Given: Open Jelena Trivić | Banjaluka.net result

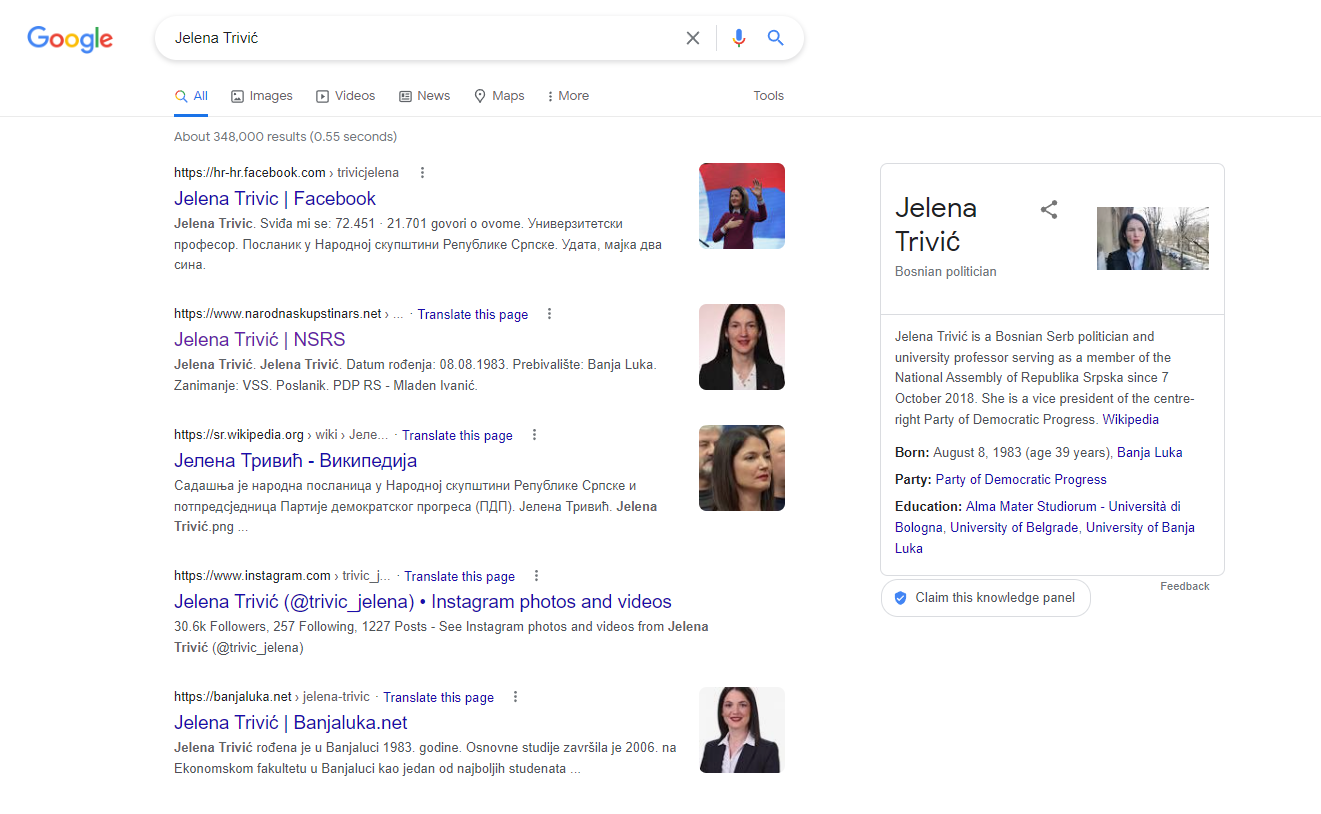Looking at the screenshot, I should (x=291, y=722).
